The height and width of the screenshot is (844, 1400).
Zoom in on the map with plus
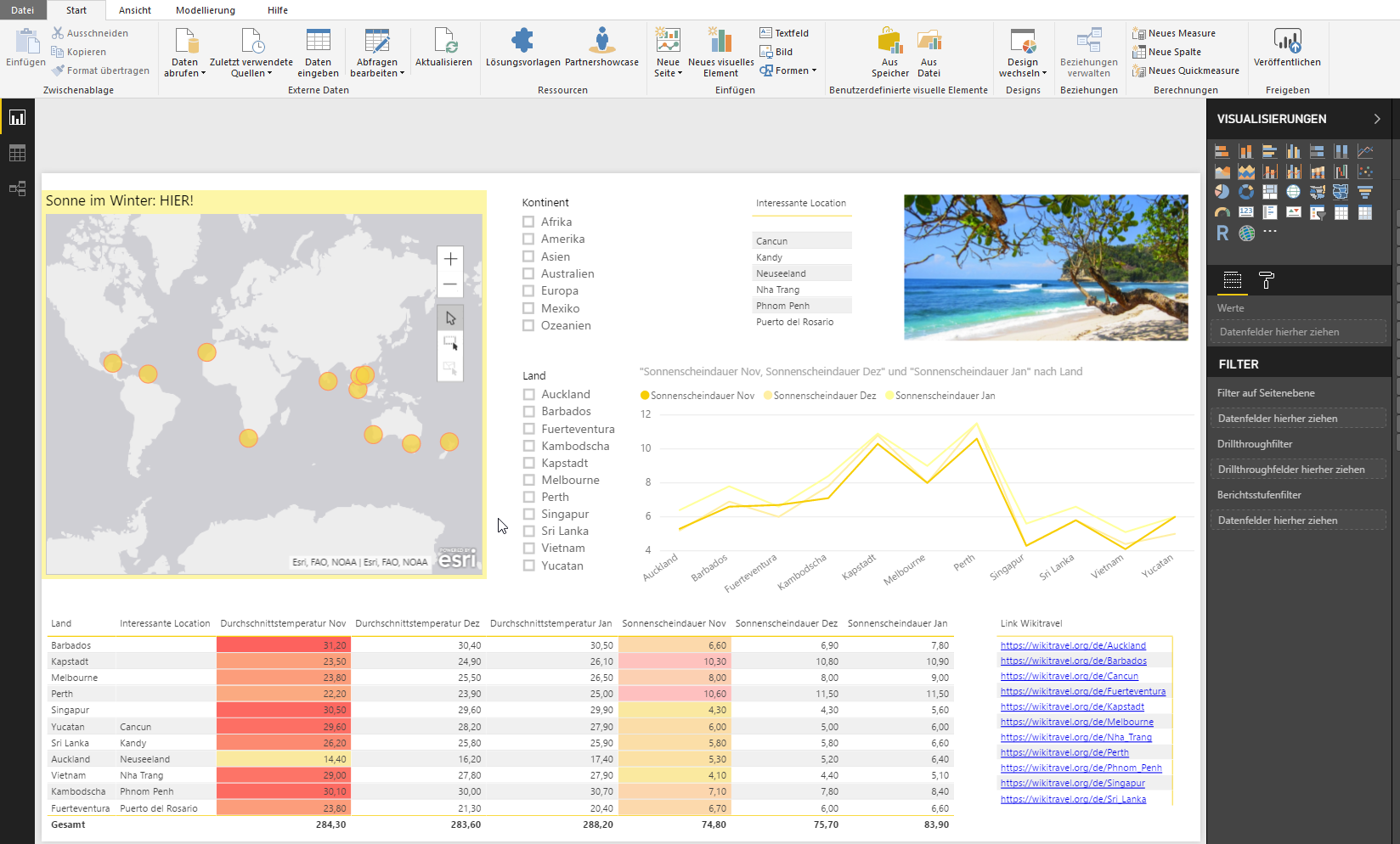tap(450, 259)
